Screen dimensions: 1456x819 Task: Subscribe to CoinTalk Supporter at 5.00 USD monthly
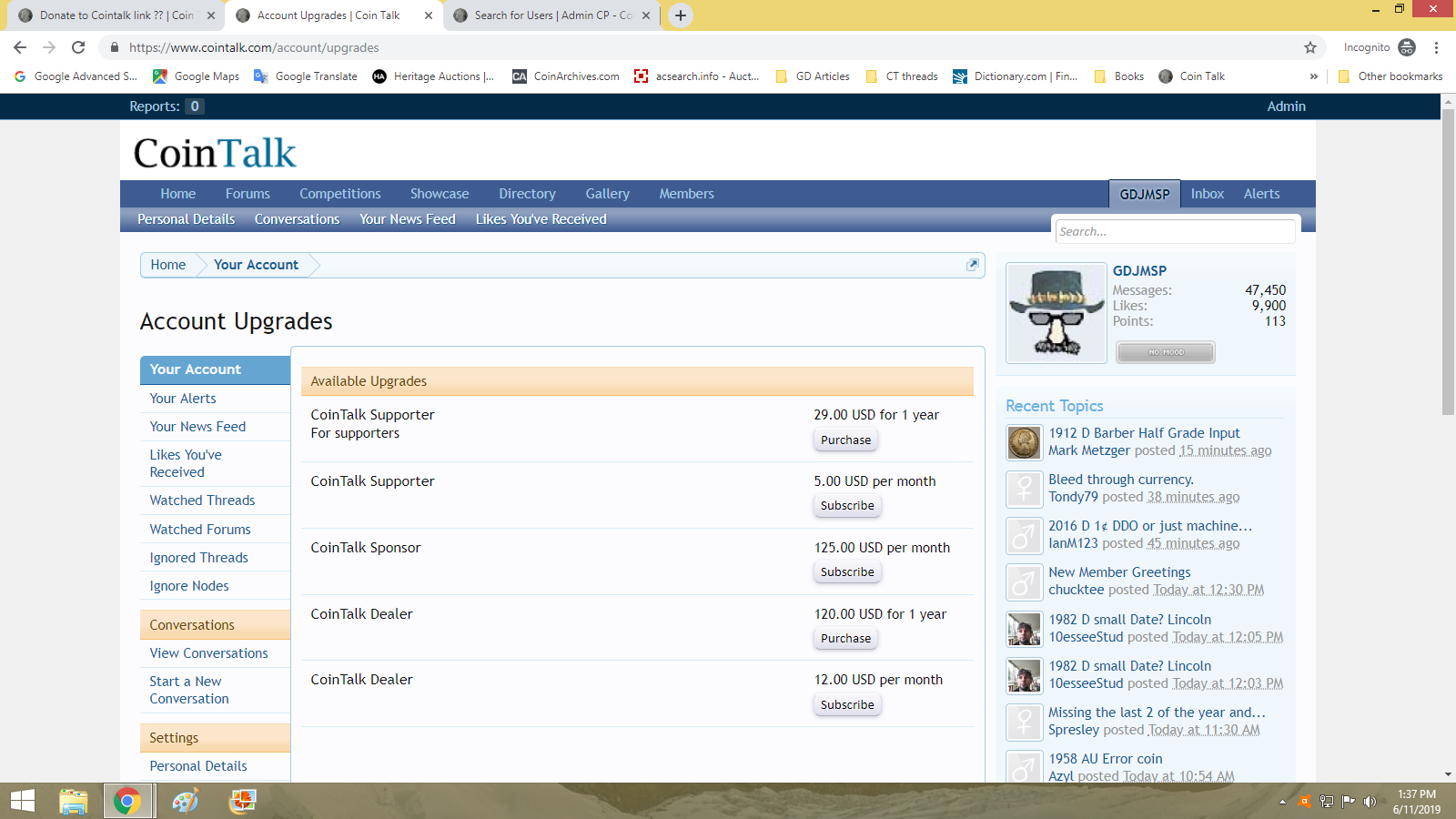pos(847,506)
